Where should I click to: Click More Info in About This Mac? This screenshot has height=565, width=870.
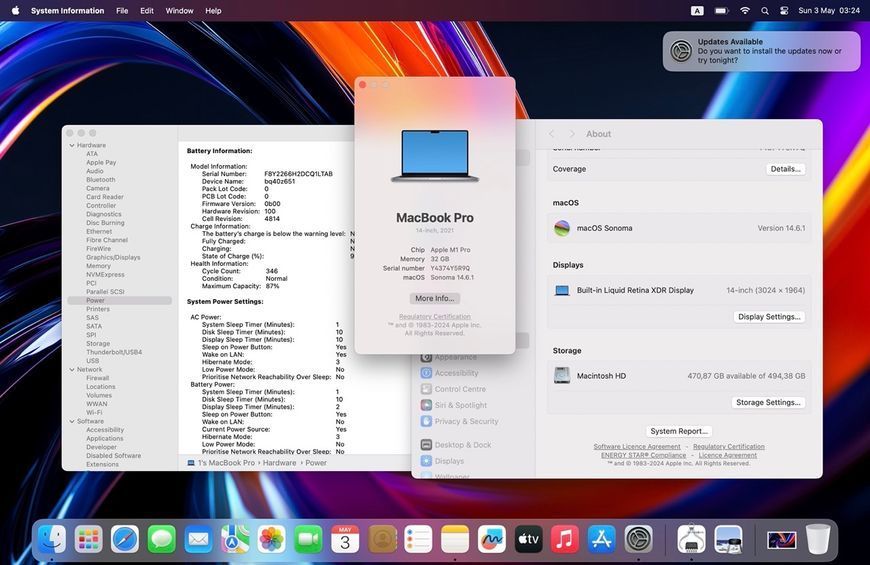click(434, 298)
